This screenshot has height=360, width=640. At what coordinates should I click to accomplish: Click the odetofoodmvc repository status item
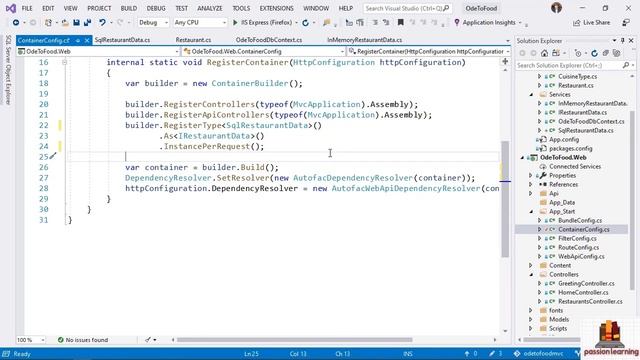tap(539, 354)
